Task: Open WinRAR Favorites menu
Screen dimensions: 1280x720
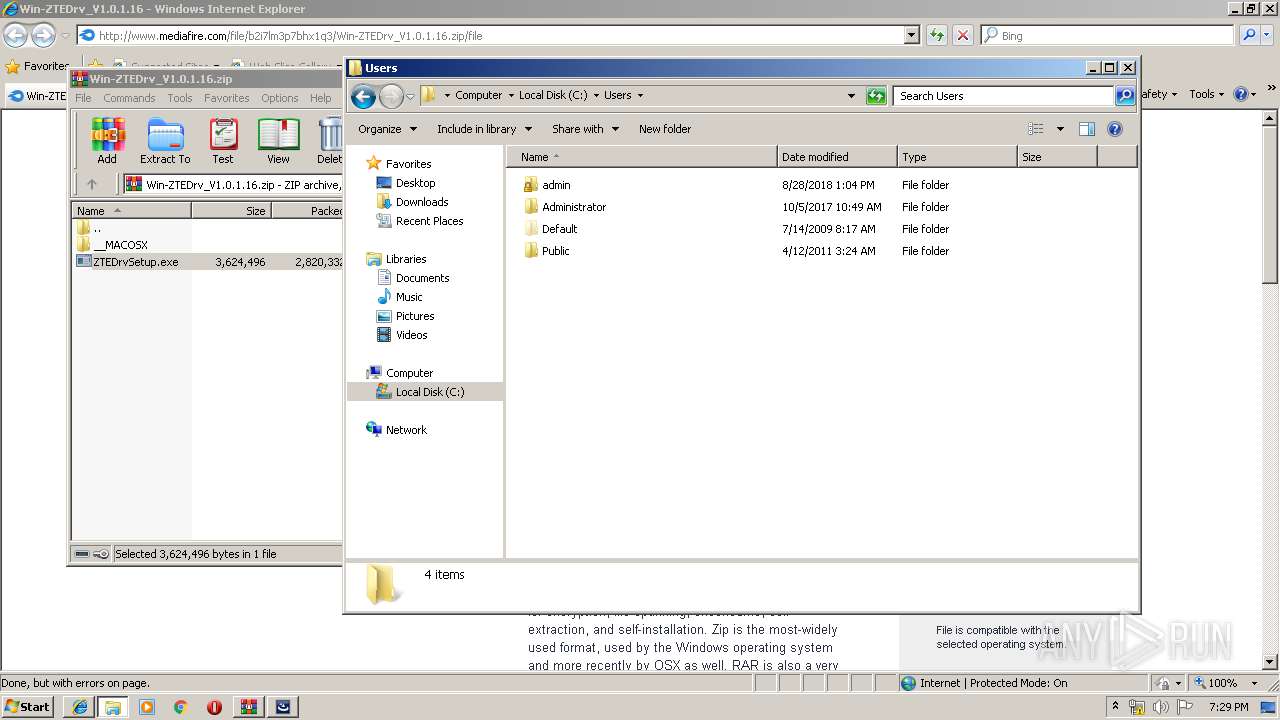Action: 227,98
